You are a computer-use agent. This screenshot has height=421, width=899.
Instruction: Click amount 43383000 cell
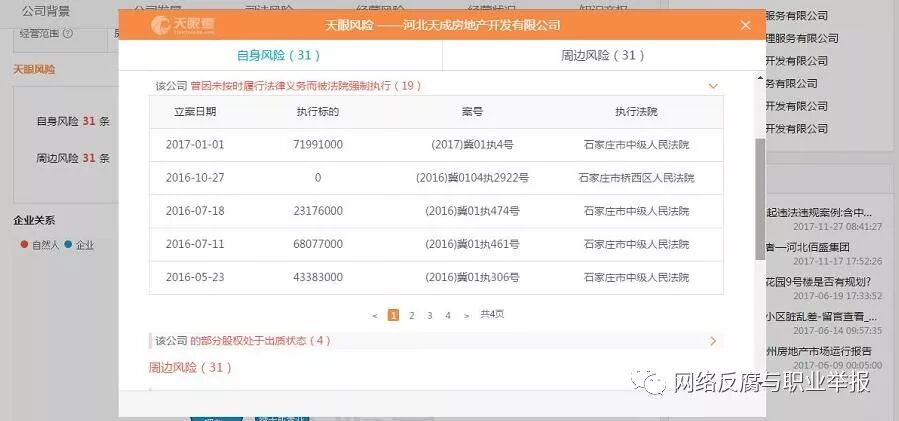318,278
